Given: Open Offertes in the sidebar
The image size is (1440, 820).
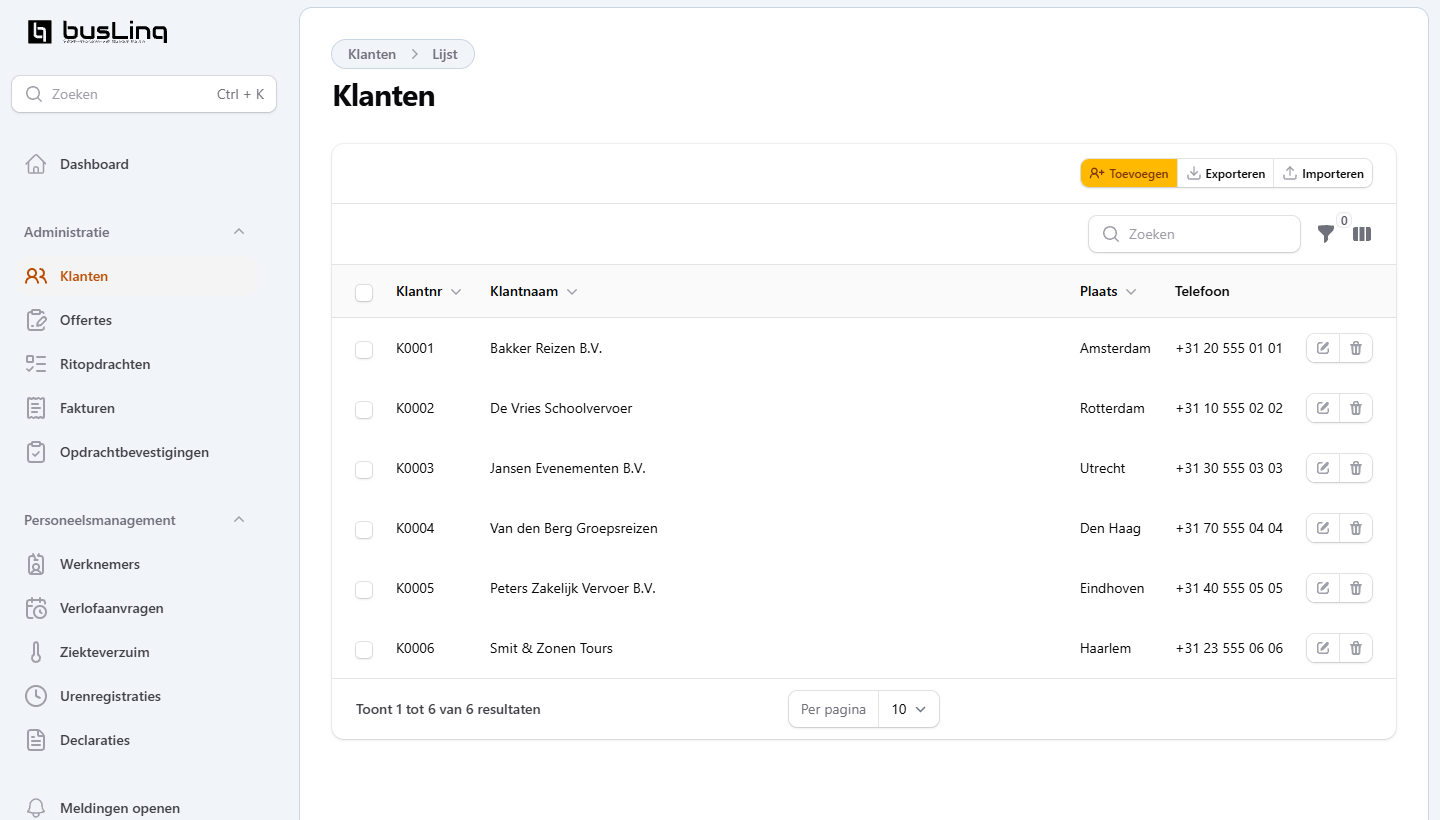Looking at the screenshot, I should 86,320.
